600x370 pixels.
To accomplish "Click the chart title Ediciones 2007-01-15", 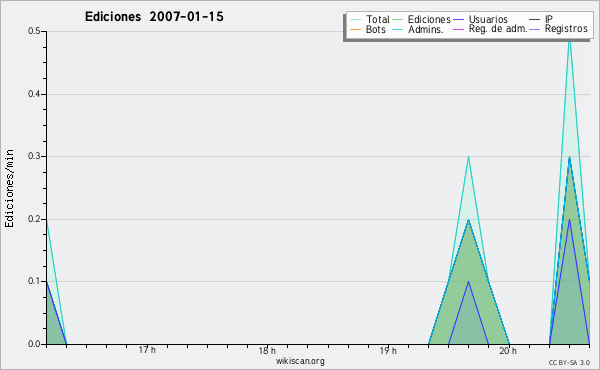I will point(154,17).
